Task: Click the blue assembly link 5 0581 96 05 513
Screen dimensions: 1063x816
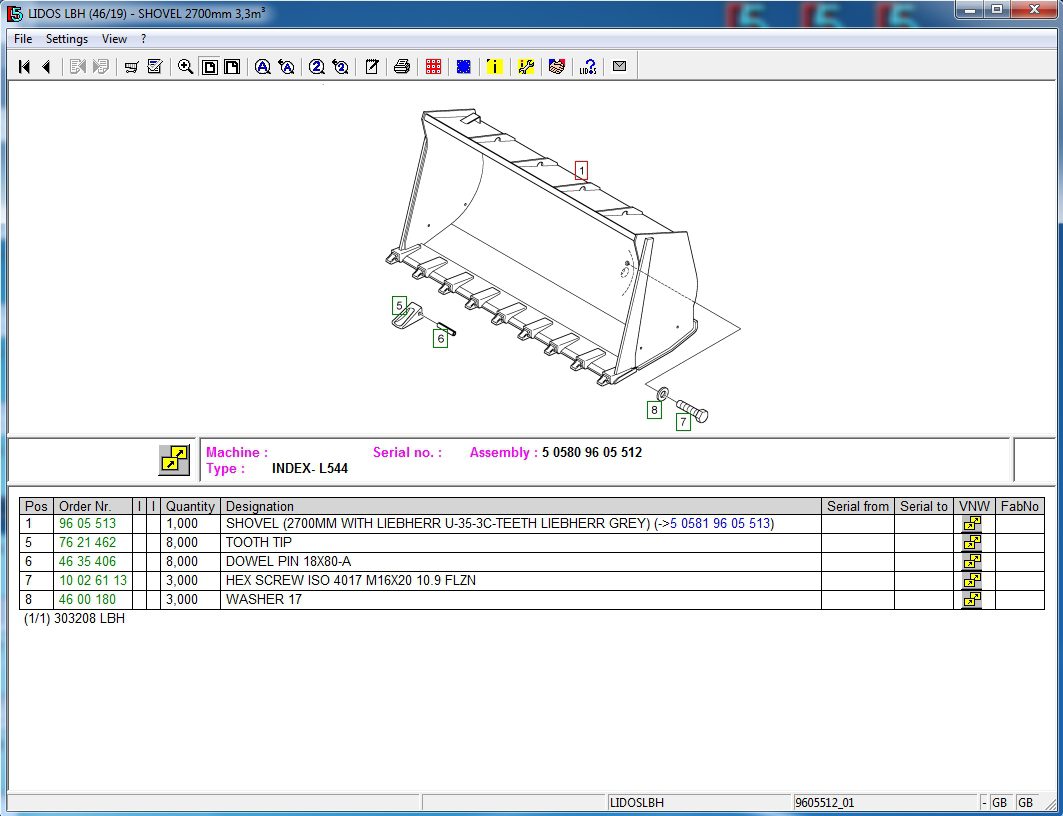Action: [720, 524]
